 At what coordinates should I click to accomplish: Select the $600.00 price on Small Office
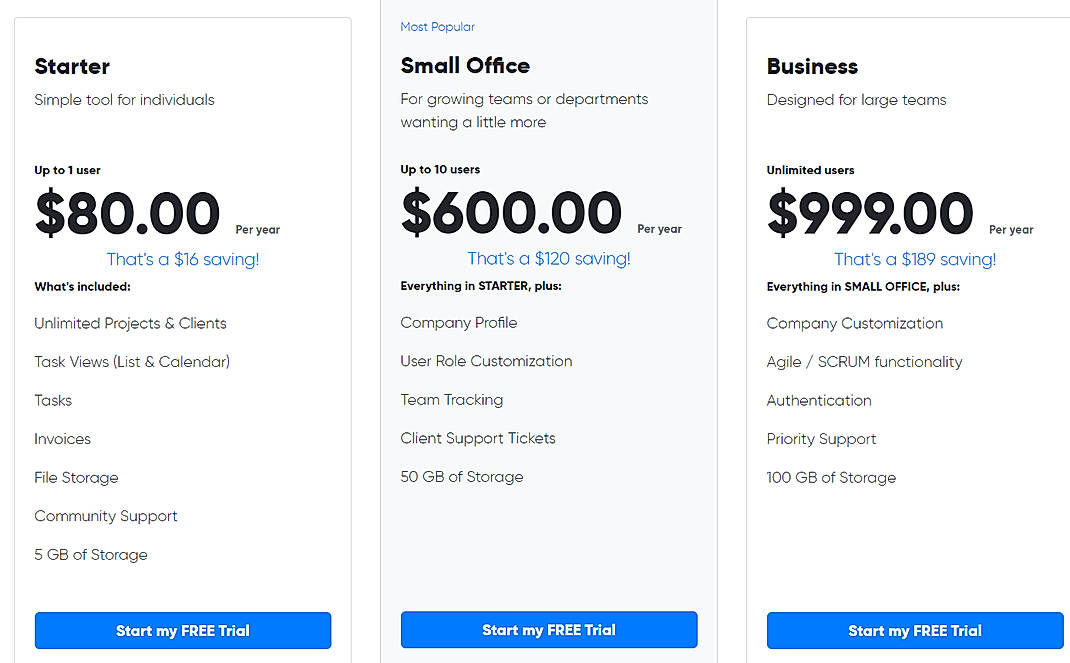[511, 213]
